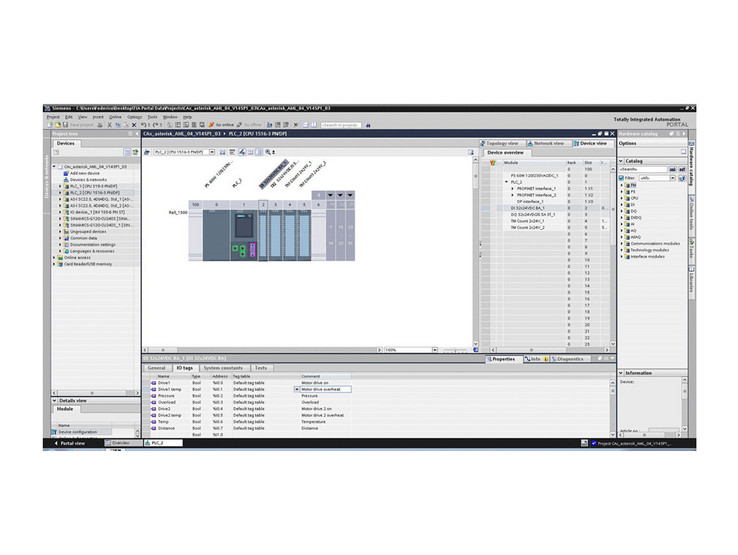Screen dimensions: 738x555
Task: Click the Go online button
Action: pos(221,125)
